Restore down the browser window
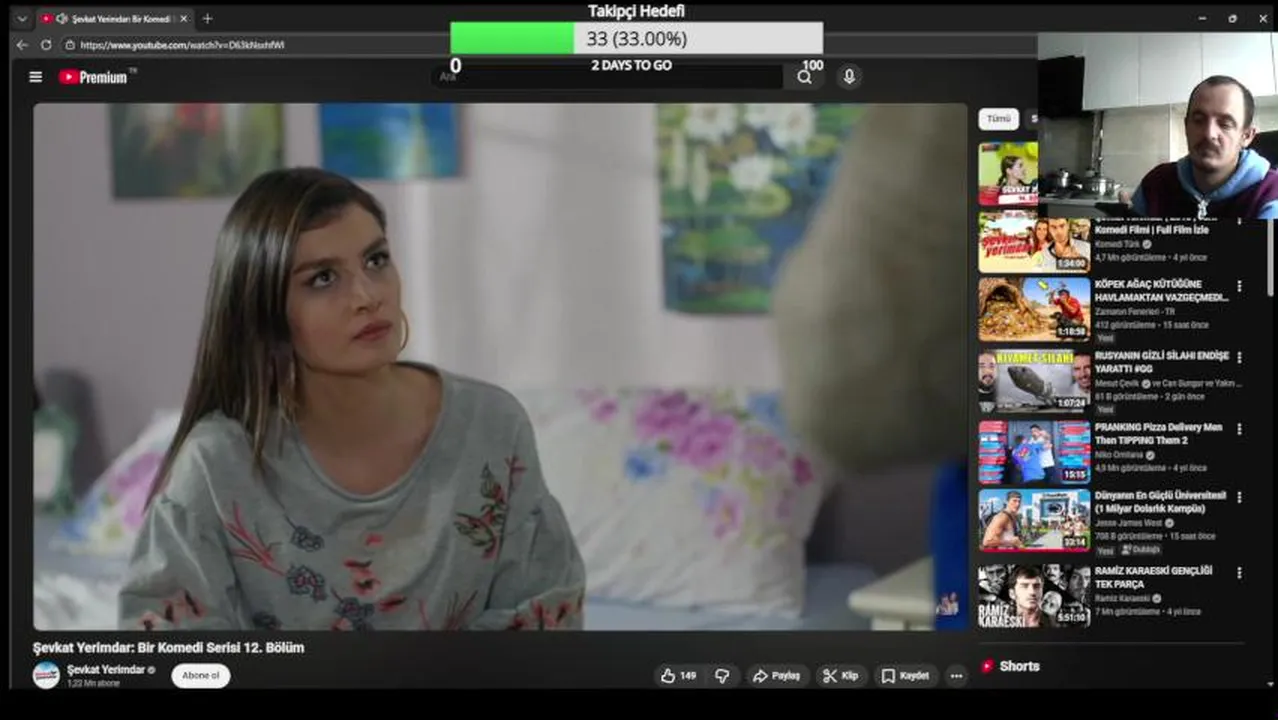This screenshot has height=720, width=1278. click(1232, 18)
